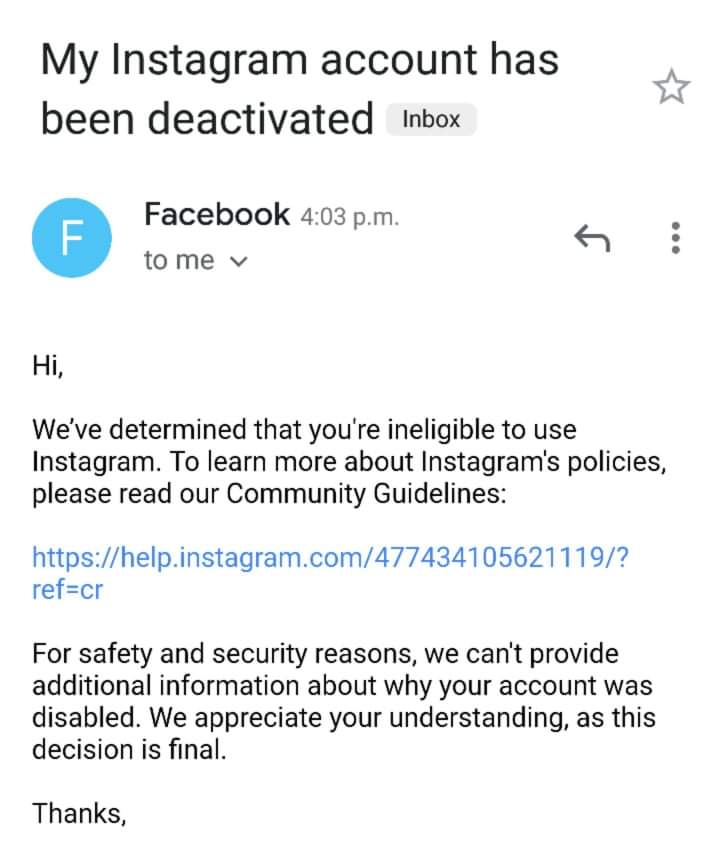The width and height of the screenshot is (720, 849).
Task: Tap the "to me" recipient text
Action: tap(179, 261)
